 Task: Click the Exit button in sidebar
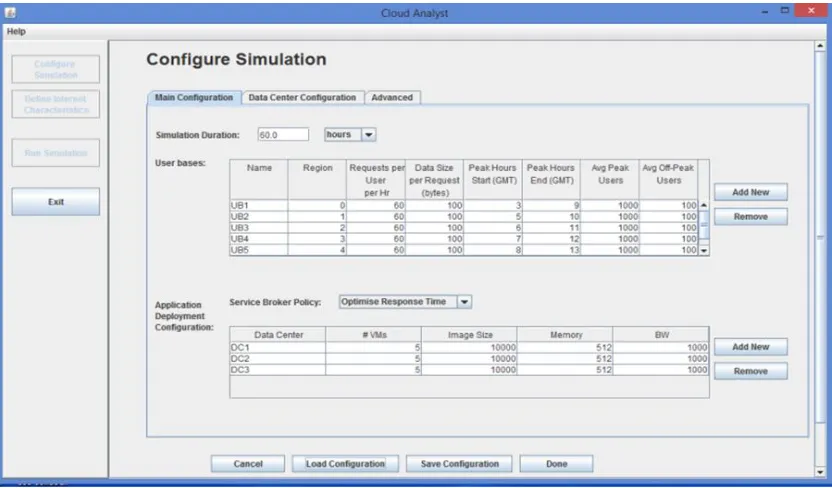56,202
